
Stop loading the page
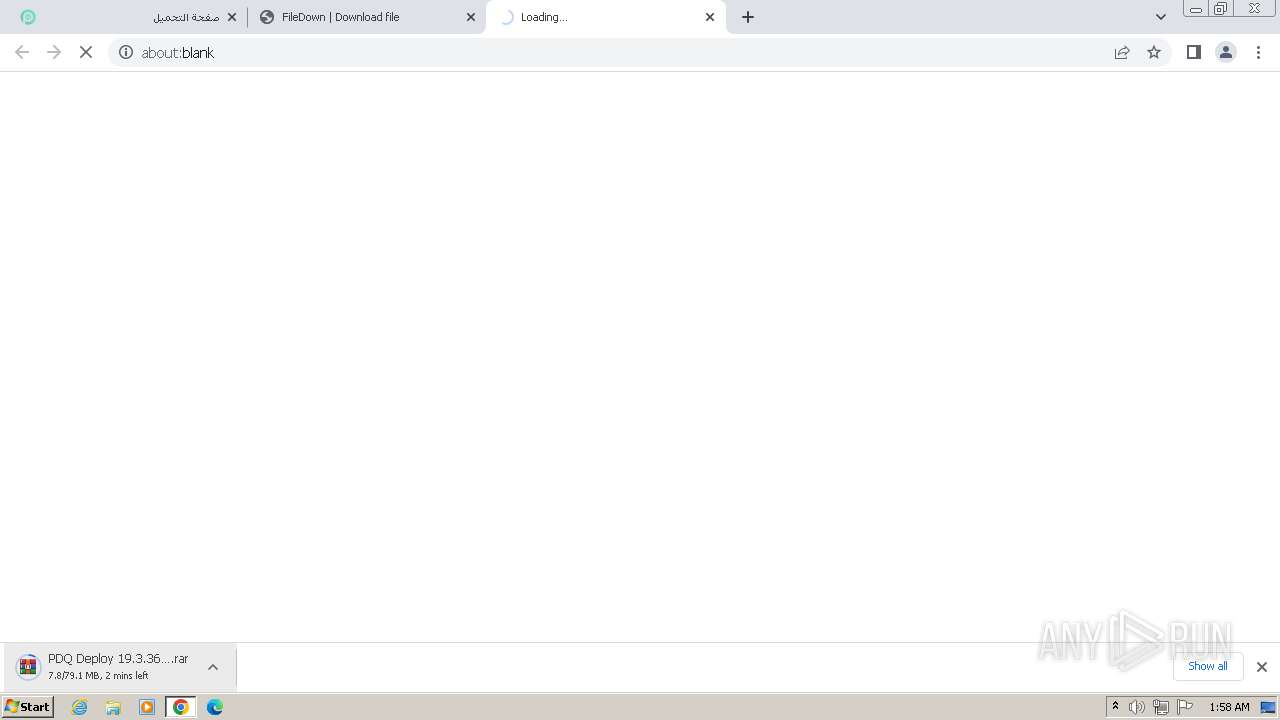pyautogui.click(x=86, y=52)
